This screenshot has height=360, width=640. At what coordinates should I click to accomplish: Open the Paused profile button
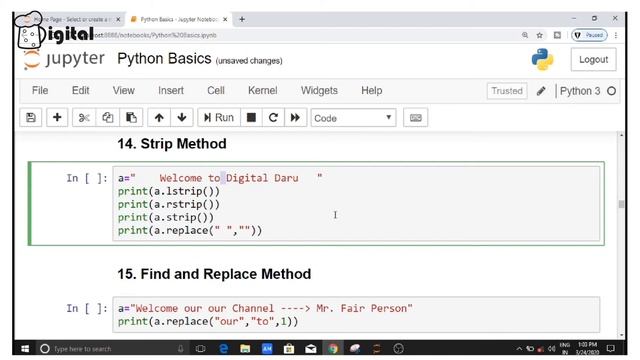pos(589,35)
